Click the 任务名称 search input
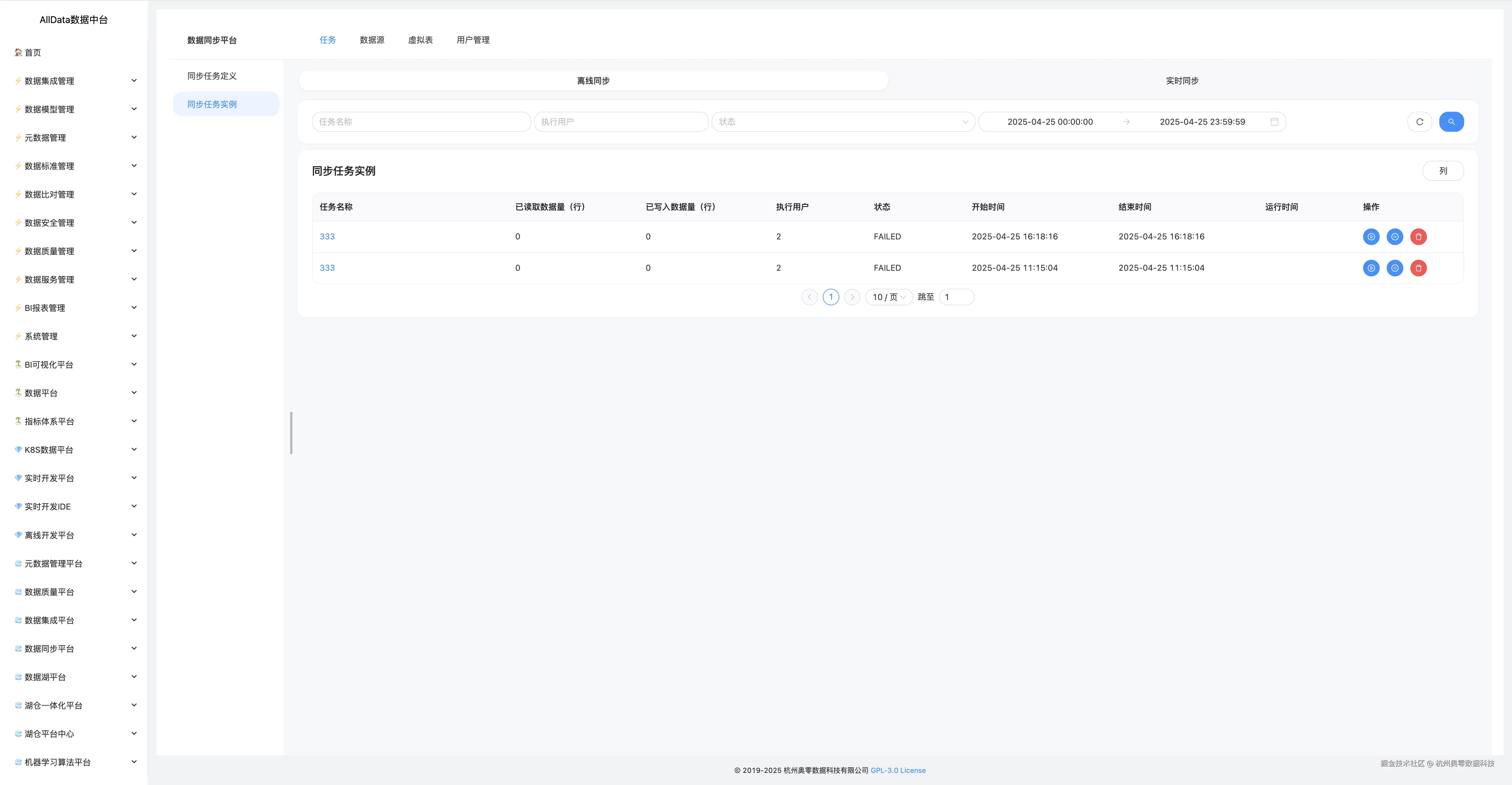Image resolution: width=1512 pixels, height=785 pixels. (x=421, y=121)
